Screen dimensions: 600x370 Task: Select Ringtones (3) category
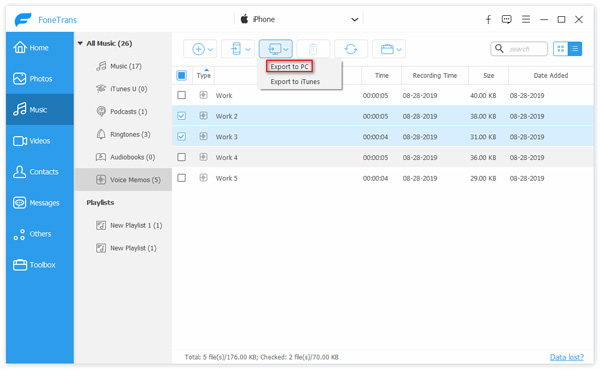tap(123, 134)
